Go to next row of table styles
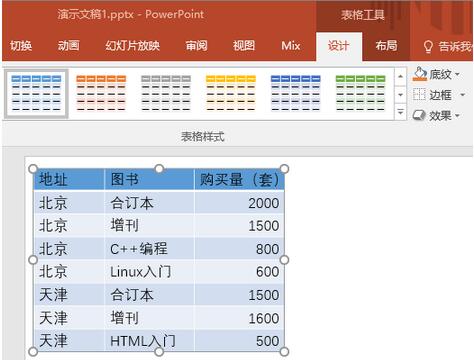This screenshot has width=474, height=360. (401, 95)
